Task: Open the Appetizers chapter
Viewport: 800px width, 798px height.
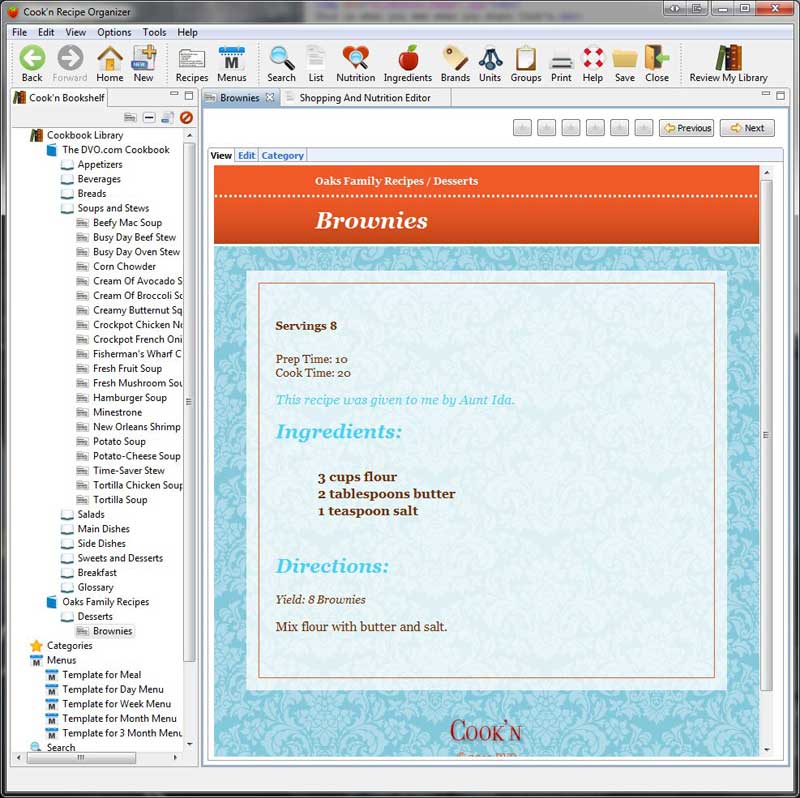Action: pyautogui.click(x=100, y=164)
